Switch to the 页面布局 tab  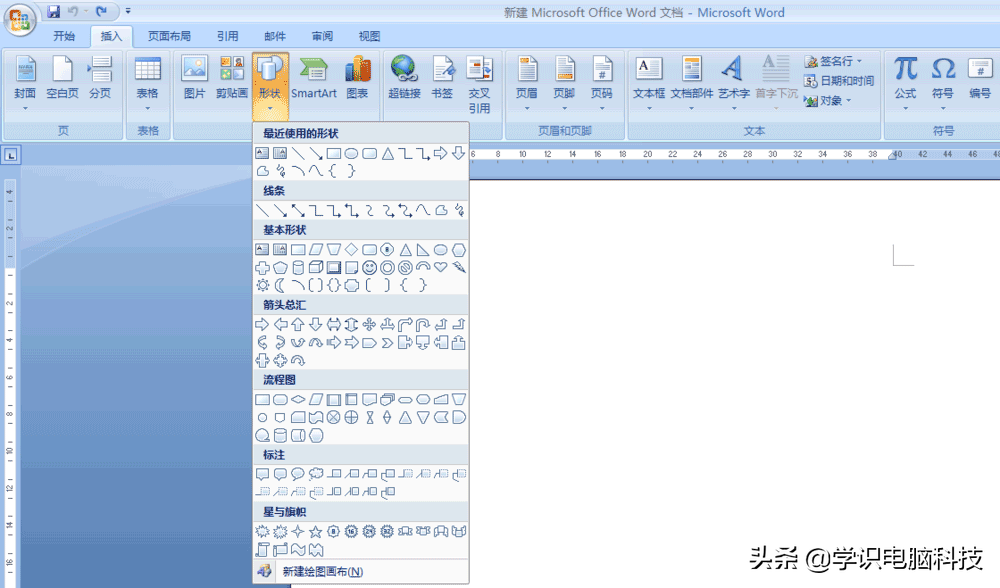pos(169,36)
